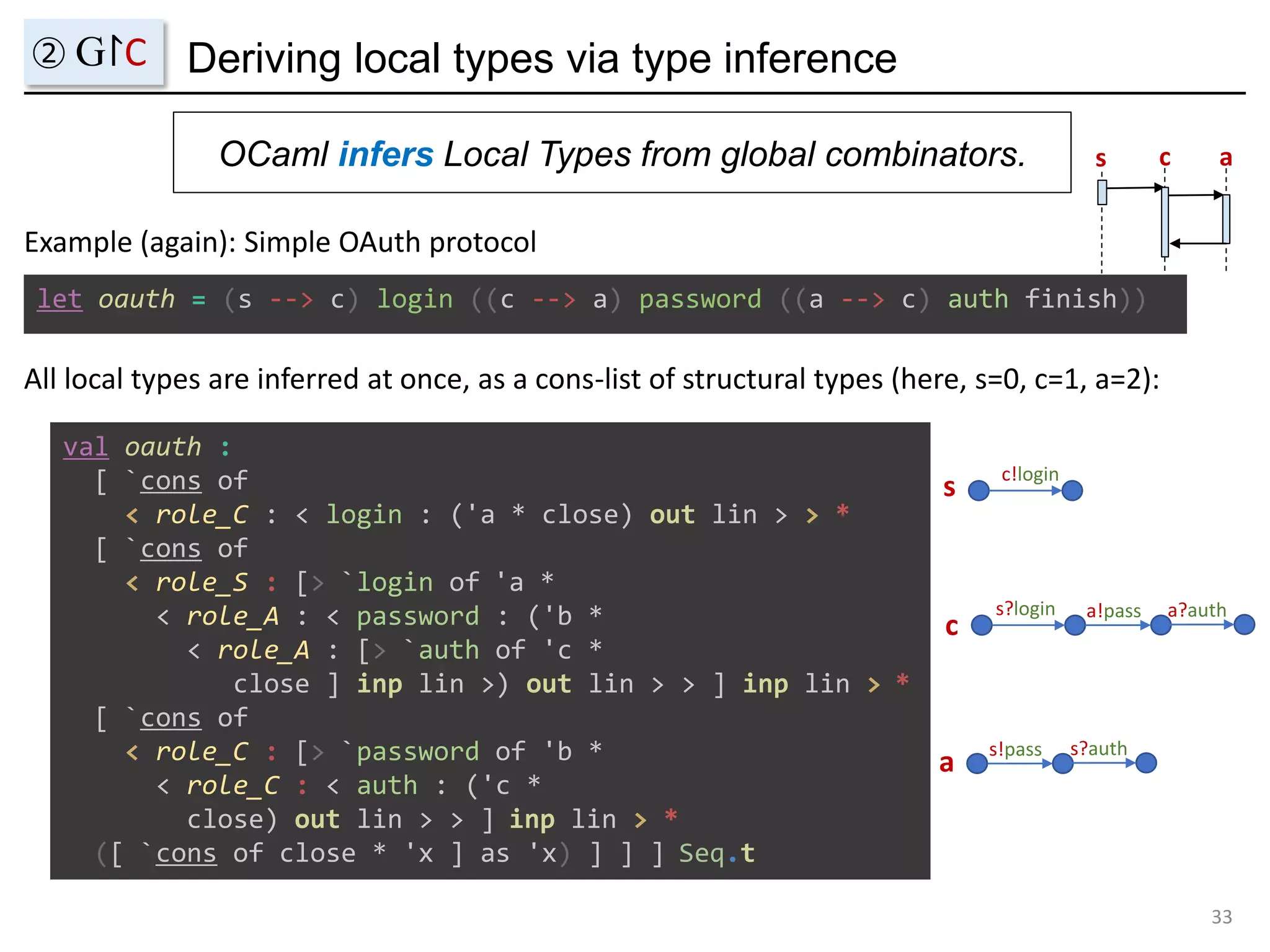This screenshot has width=1270, height=952.
Task: Click the final state node of the c automaton
Action: [1244, 624]
